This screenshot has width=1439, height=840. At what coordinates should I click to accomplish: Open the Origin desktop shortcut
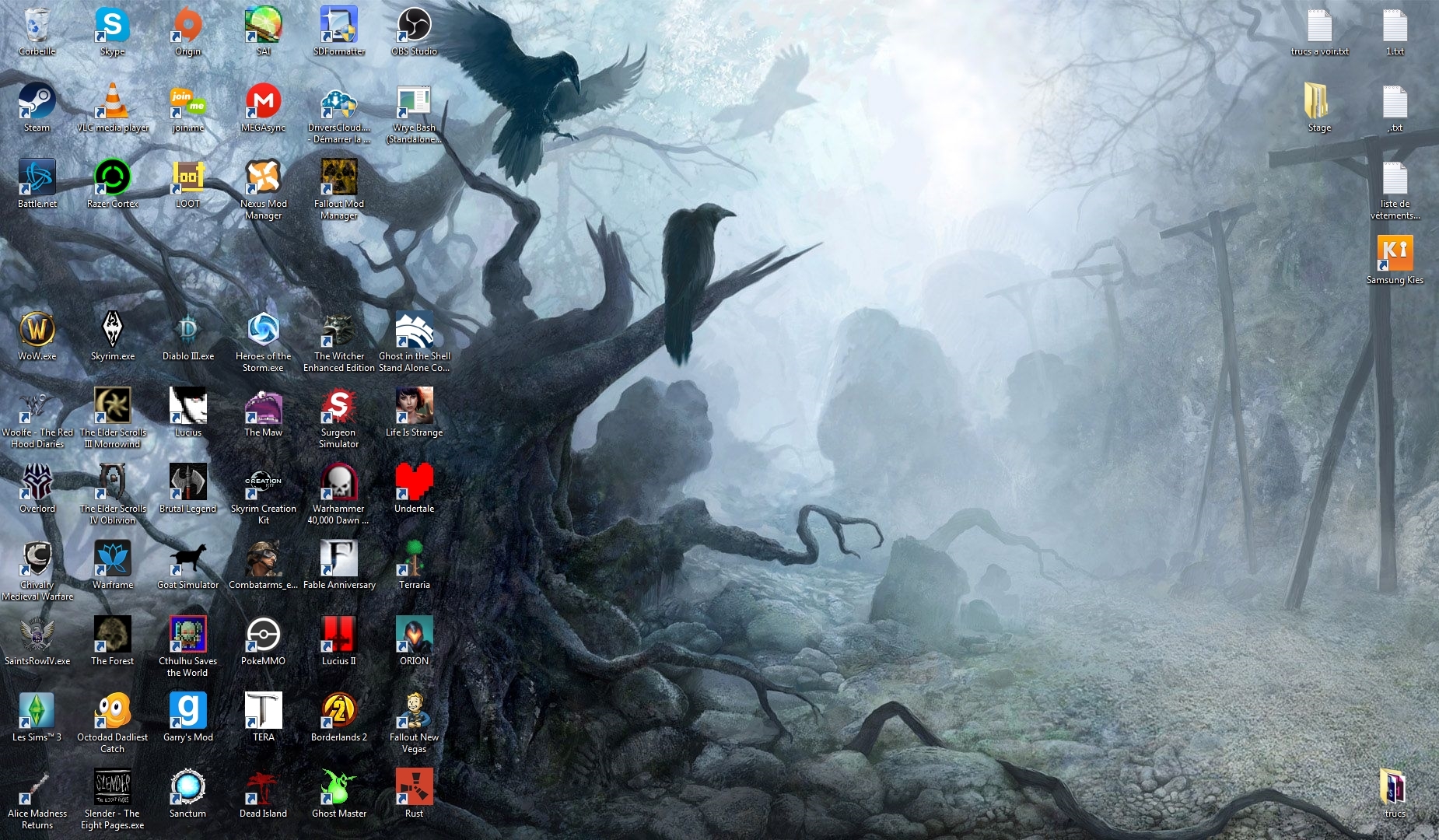point(187,25)
